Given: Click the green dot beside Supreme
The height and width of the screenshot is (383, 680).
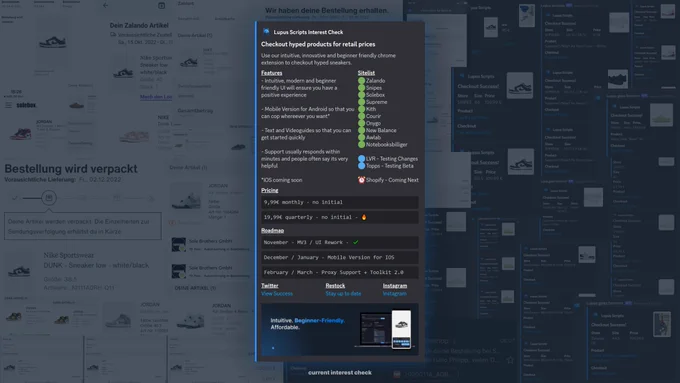Looking at the screenshot, I should (x=361, y=102).
